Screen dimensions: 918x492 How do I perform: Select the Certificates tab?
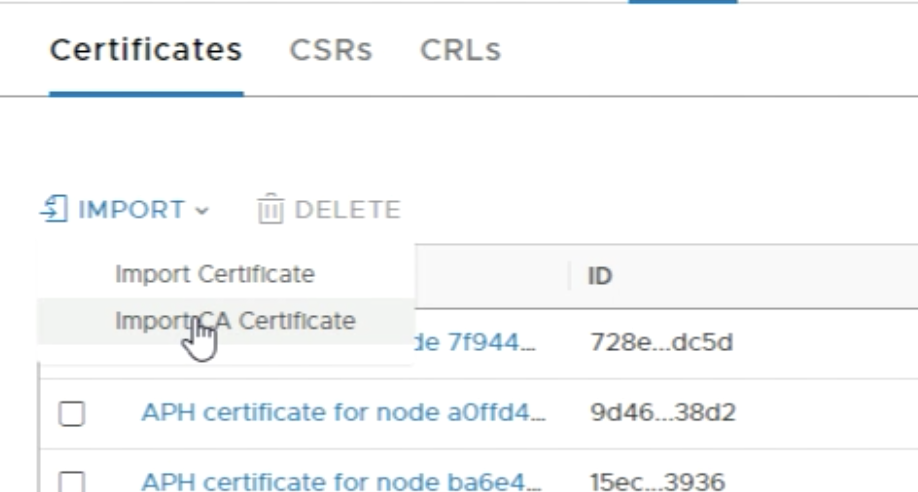click(146, 50)
